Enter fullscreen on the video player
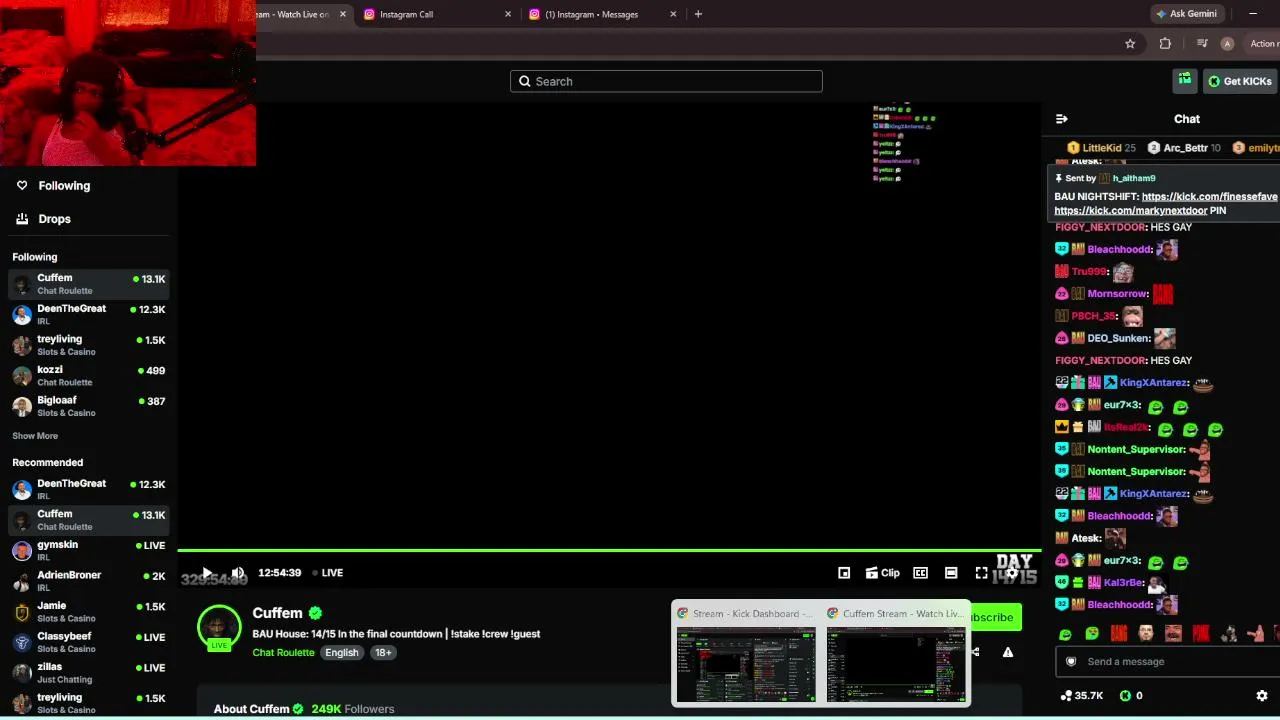 pyautogui.click(x=981, y=573)
